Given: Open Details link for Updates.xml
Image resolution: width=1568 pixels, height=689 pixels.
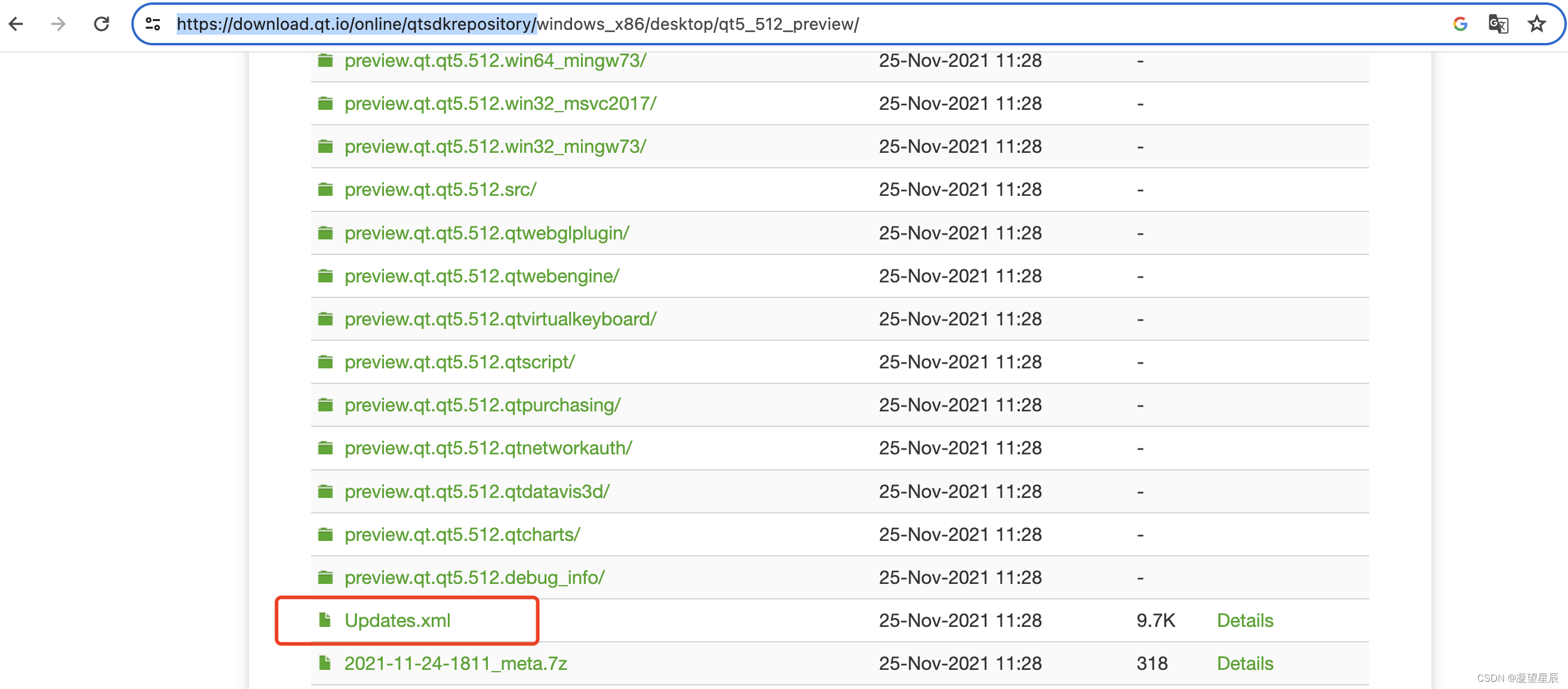Looking at the screenshot, I should tap(1245, 620).
